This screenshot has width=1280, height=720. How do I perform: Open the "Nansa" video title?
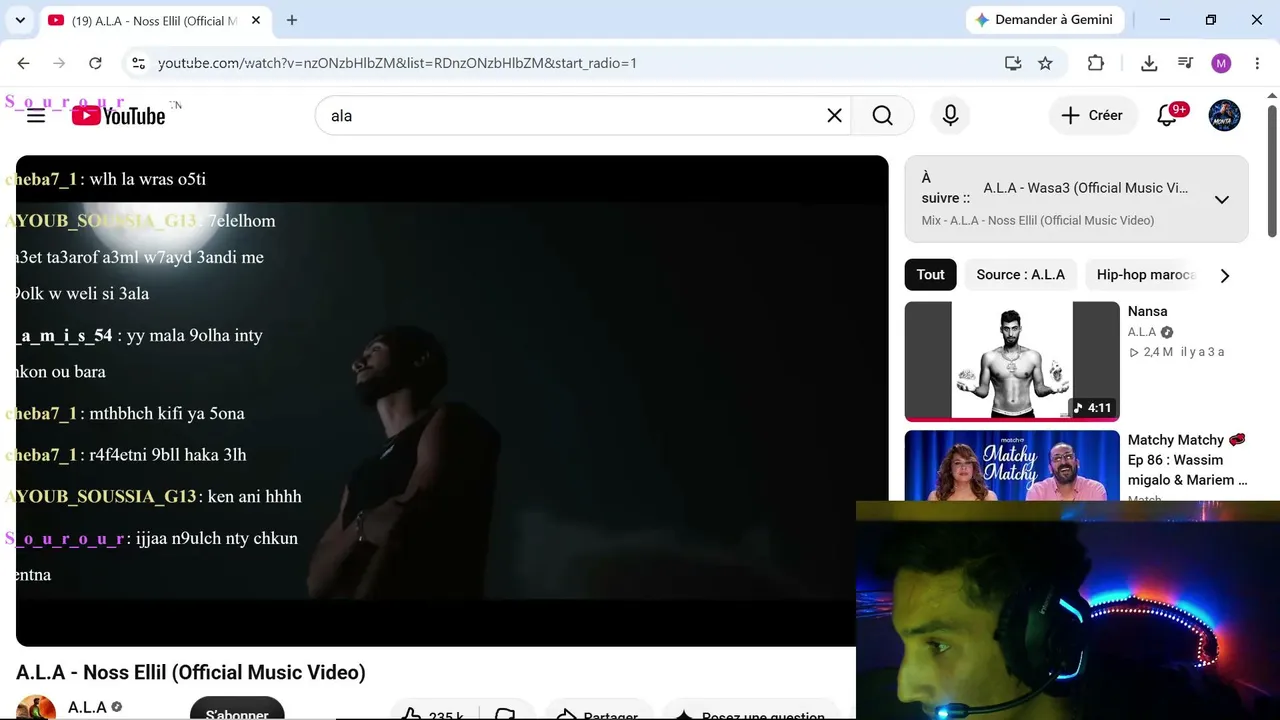coord(1147,312)
